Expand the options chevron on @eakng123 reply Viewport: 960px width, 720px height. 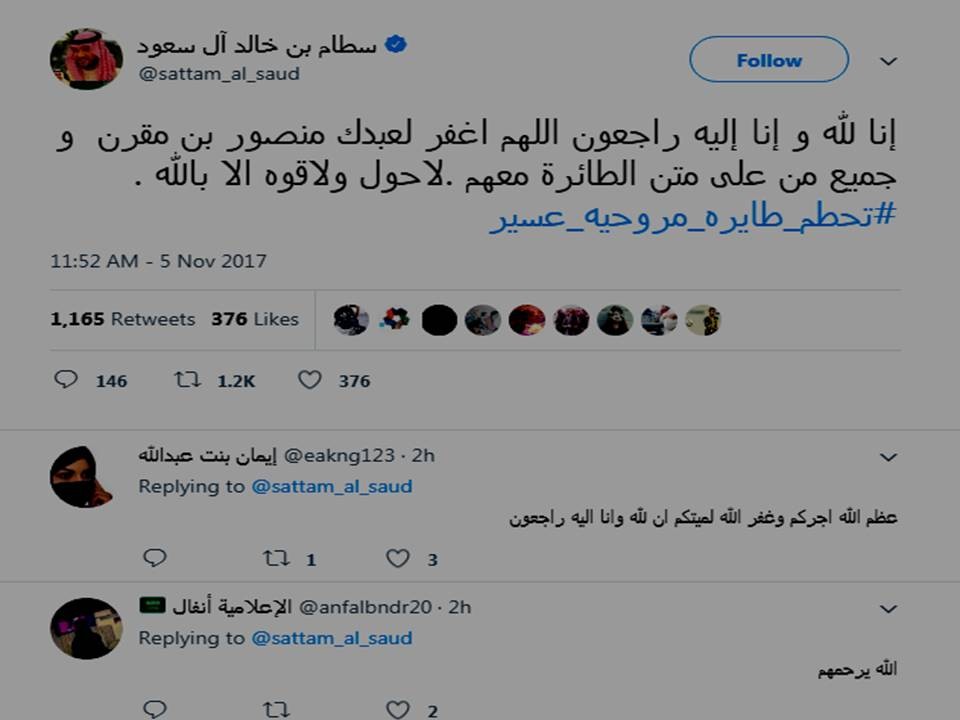[888, 457]
